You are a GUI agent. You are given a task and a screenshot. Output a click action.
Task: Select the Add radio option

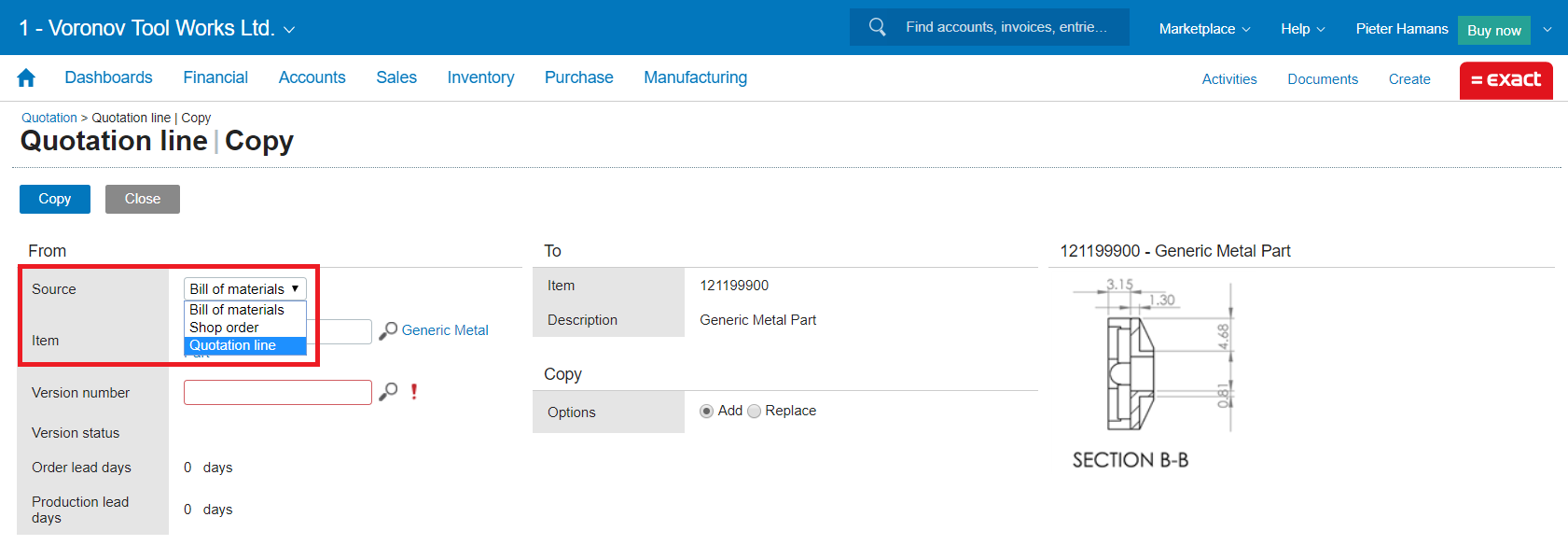[707, 412]
